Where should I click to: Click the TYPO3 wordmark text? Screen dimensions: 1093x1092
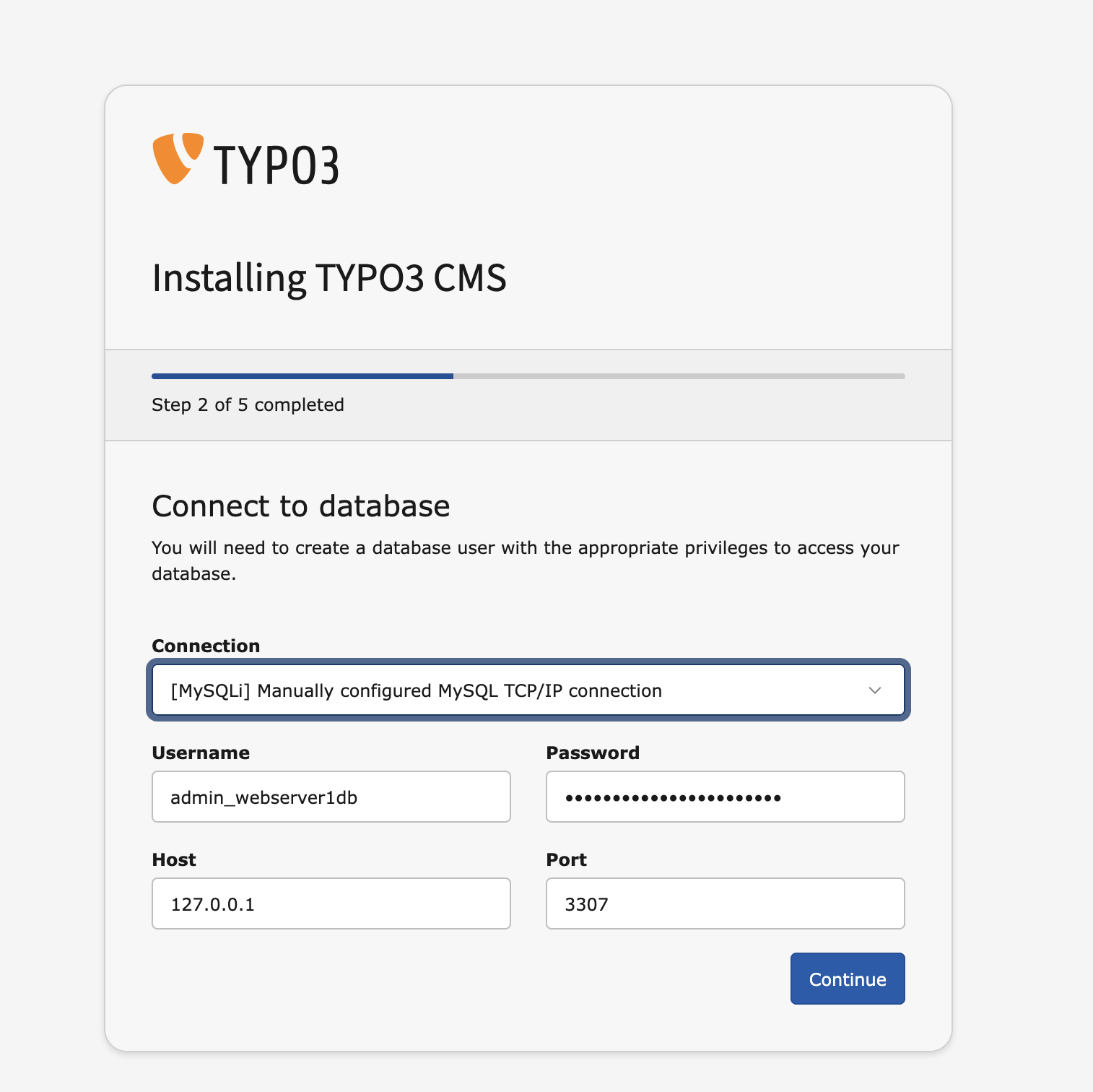pos(276,165)
